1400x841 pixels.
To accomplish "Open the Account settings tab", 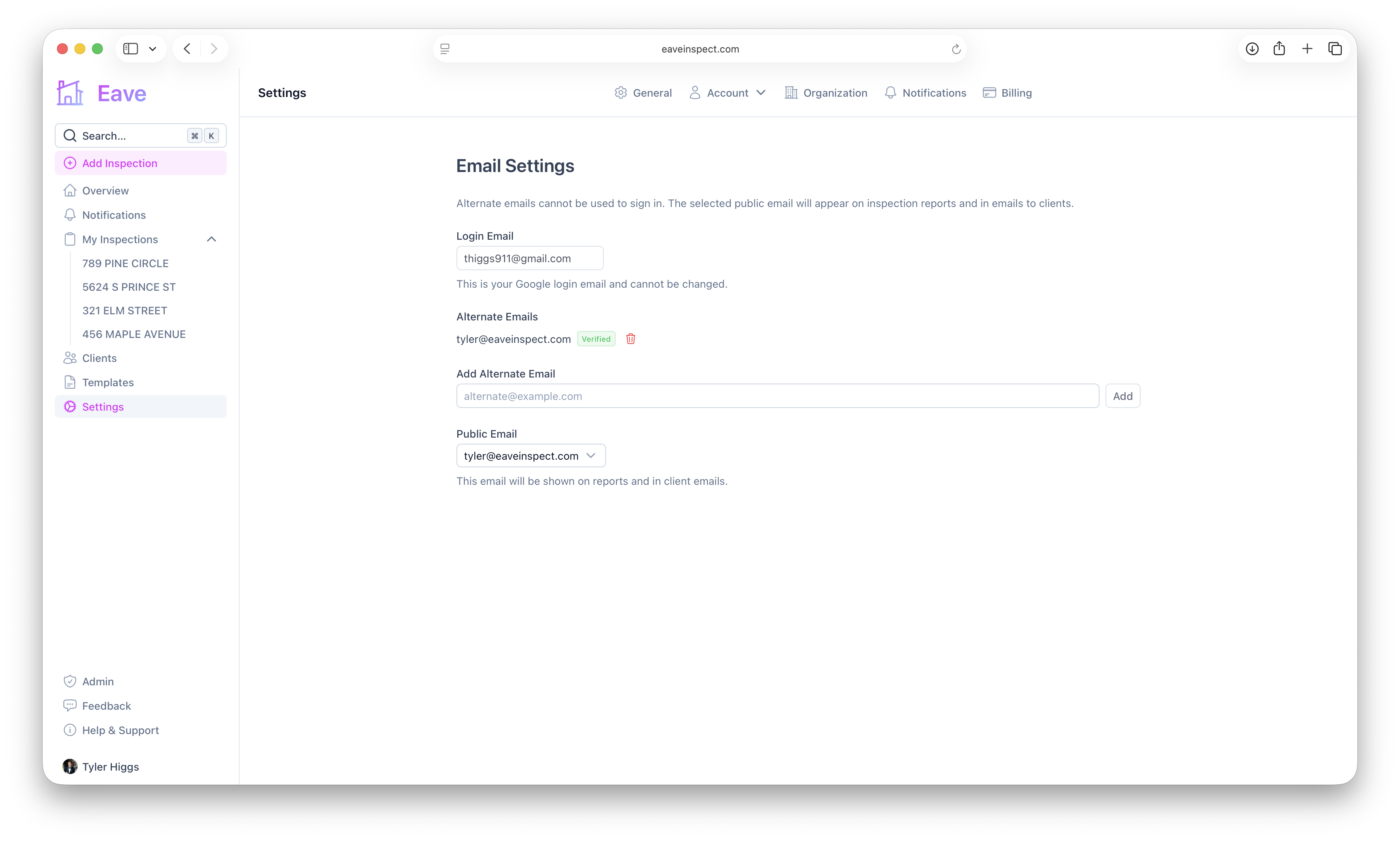I will (x=727, y=92).
